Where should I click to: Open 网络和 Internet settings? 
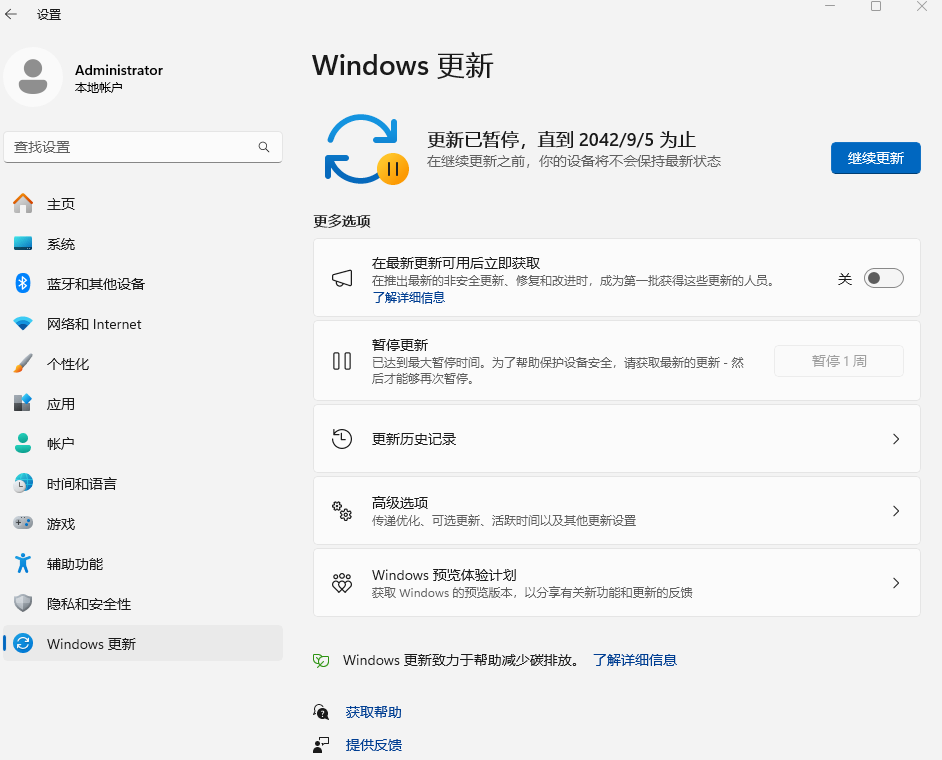pos(143,324)
